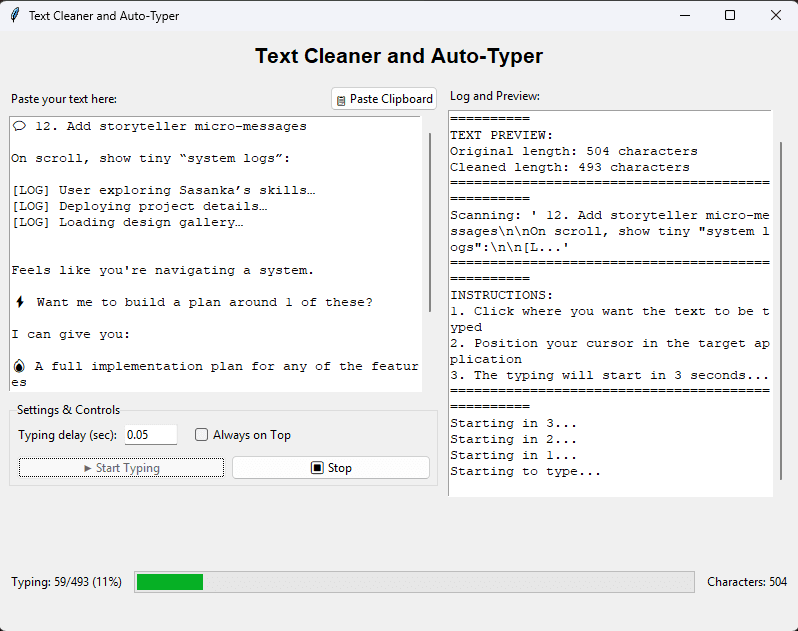Click the '[LOG] Loading design gallery…' line
798x631 pixels.
tap(127, 222)
